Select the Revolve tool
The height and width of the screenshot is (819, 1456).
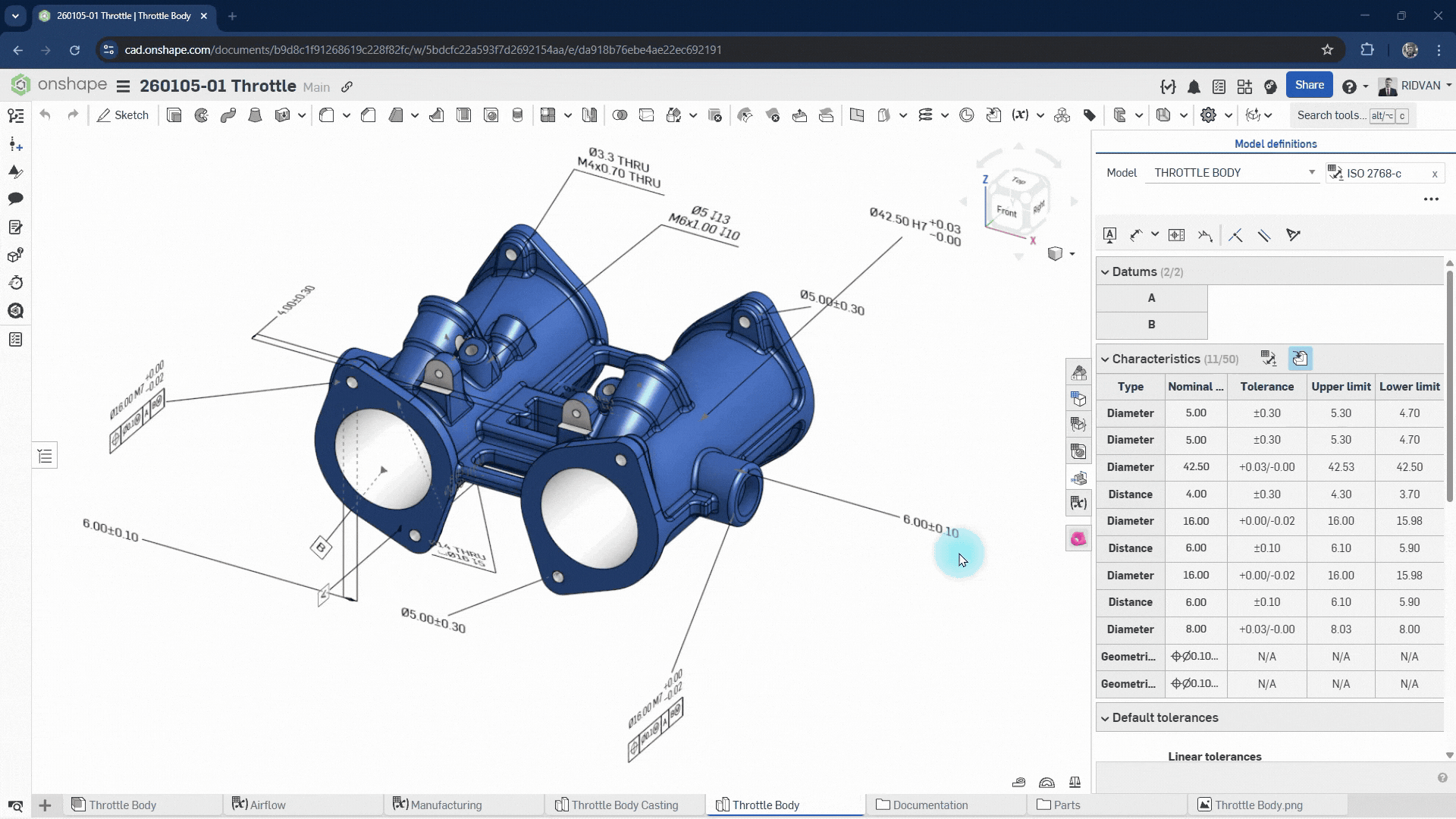[201, 115]
